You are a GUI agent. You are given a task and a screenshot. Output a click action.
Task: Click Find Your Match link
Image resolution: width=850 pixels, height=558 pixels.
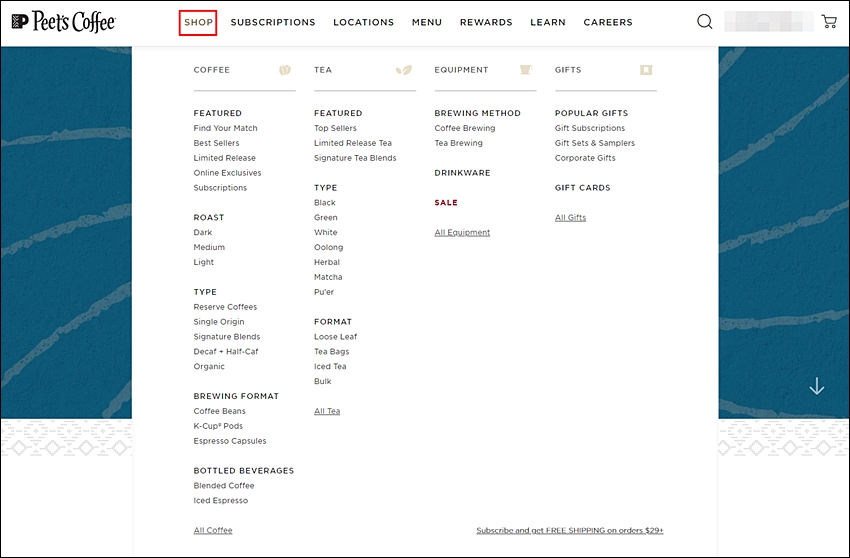click(x=226, y=128)
